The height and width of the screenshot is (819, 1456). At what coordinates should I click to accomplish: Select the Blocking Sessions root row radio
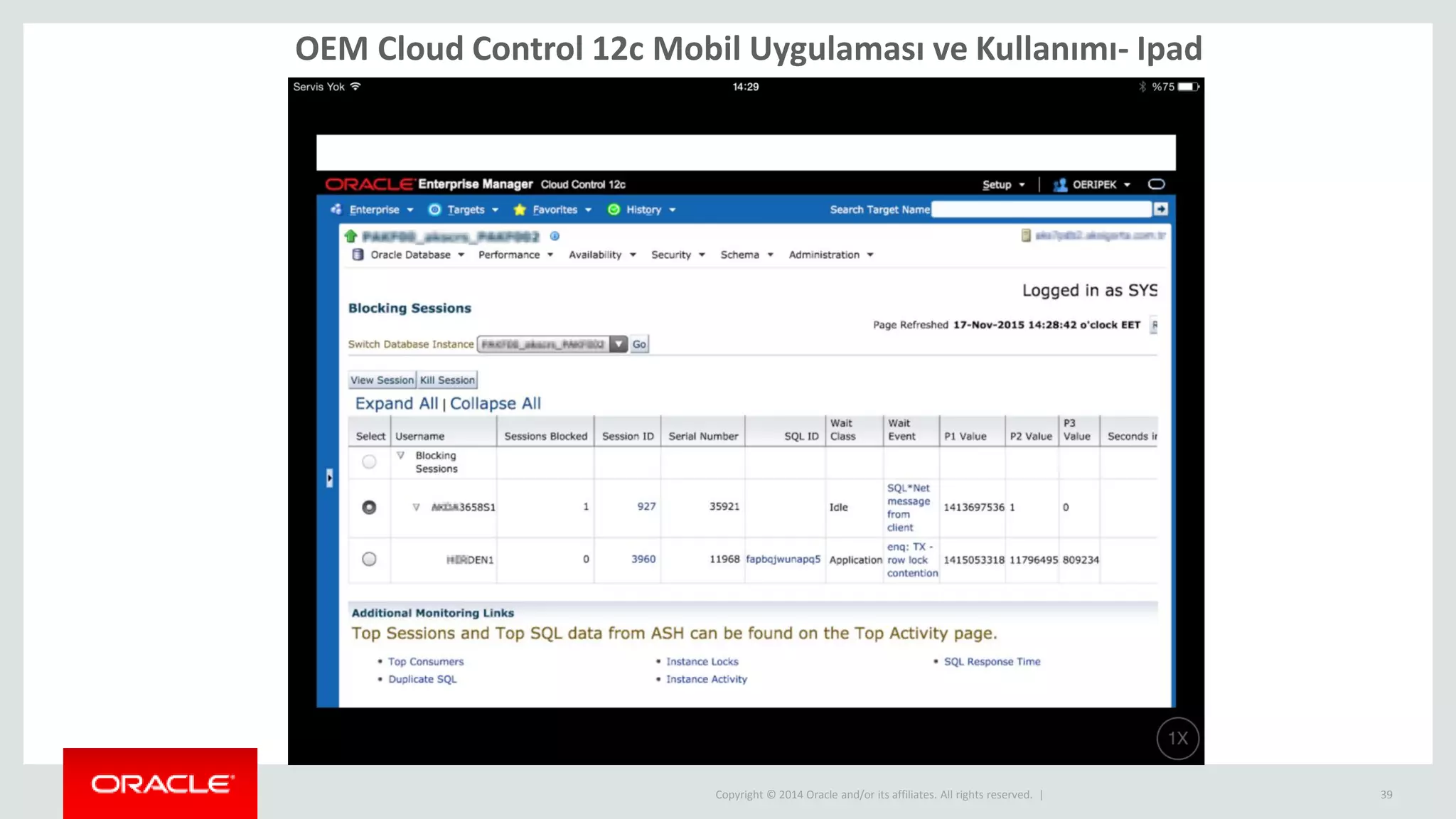pos(369,462)
